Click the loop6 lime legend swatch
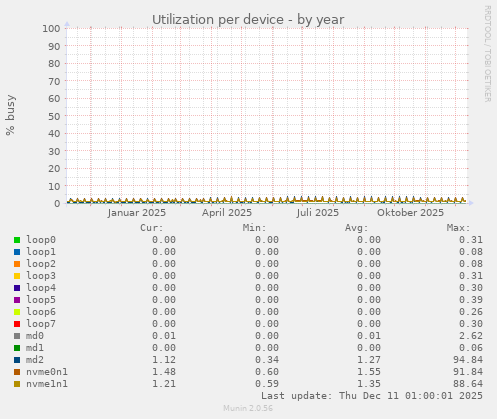 17,312
